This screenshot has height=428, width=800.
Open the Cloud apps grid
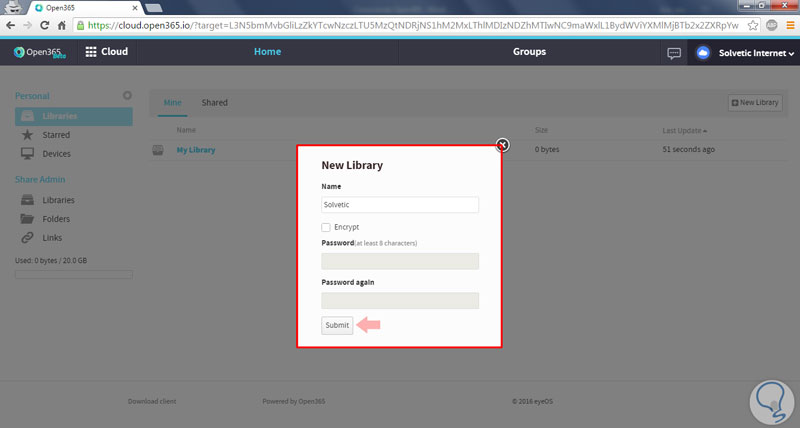pos(107,52)
